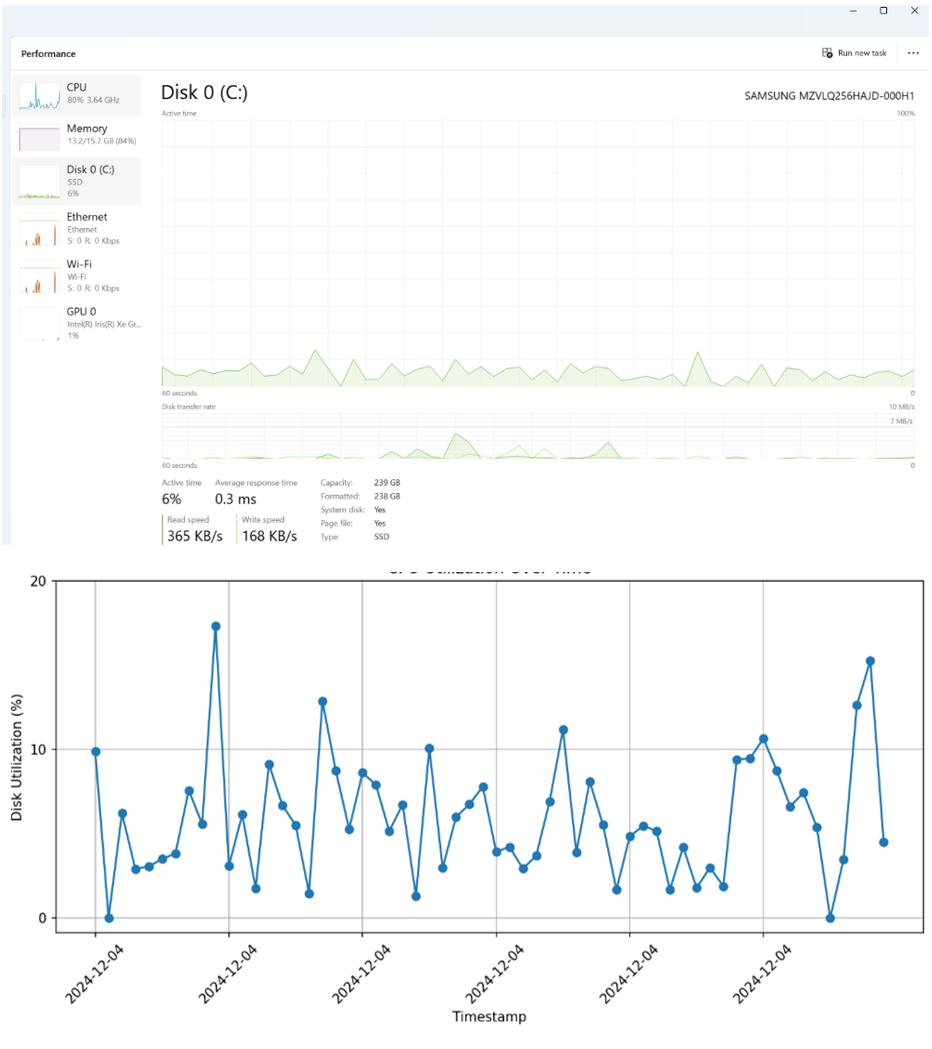Select Disk 0 (C:) in sidebar
Screen dimensions: 932x1049
click(x=77, y=181)
